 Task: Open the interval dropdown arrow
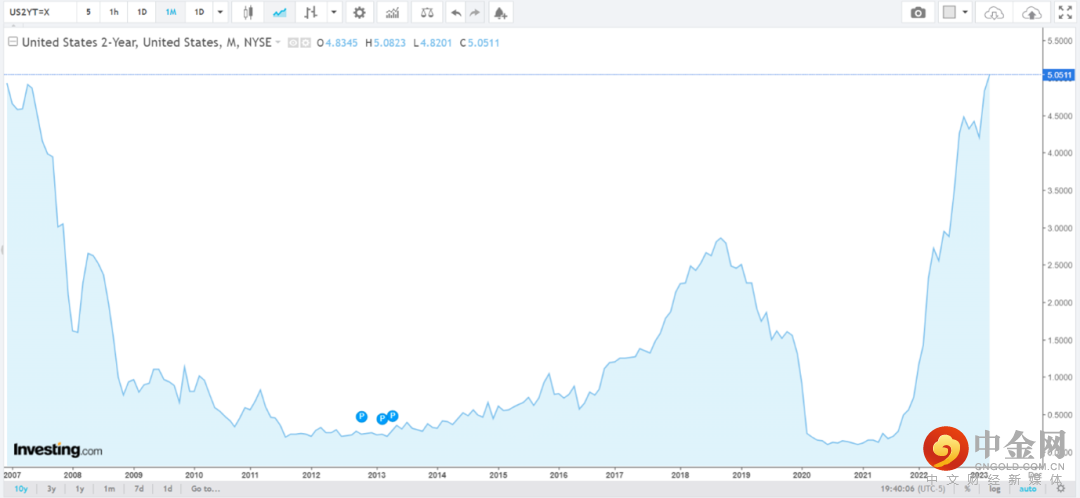[220, 12]
